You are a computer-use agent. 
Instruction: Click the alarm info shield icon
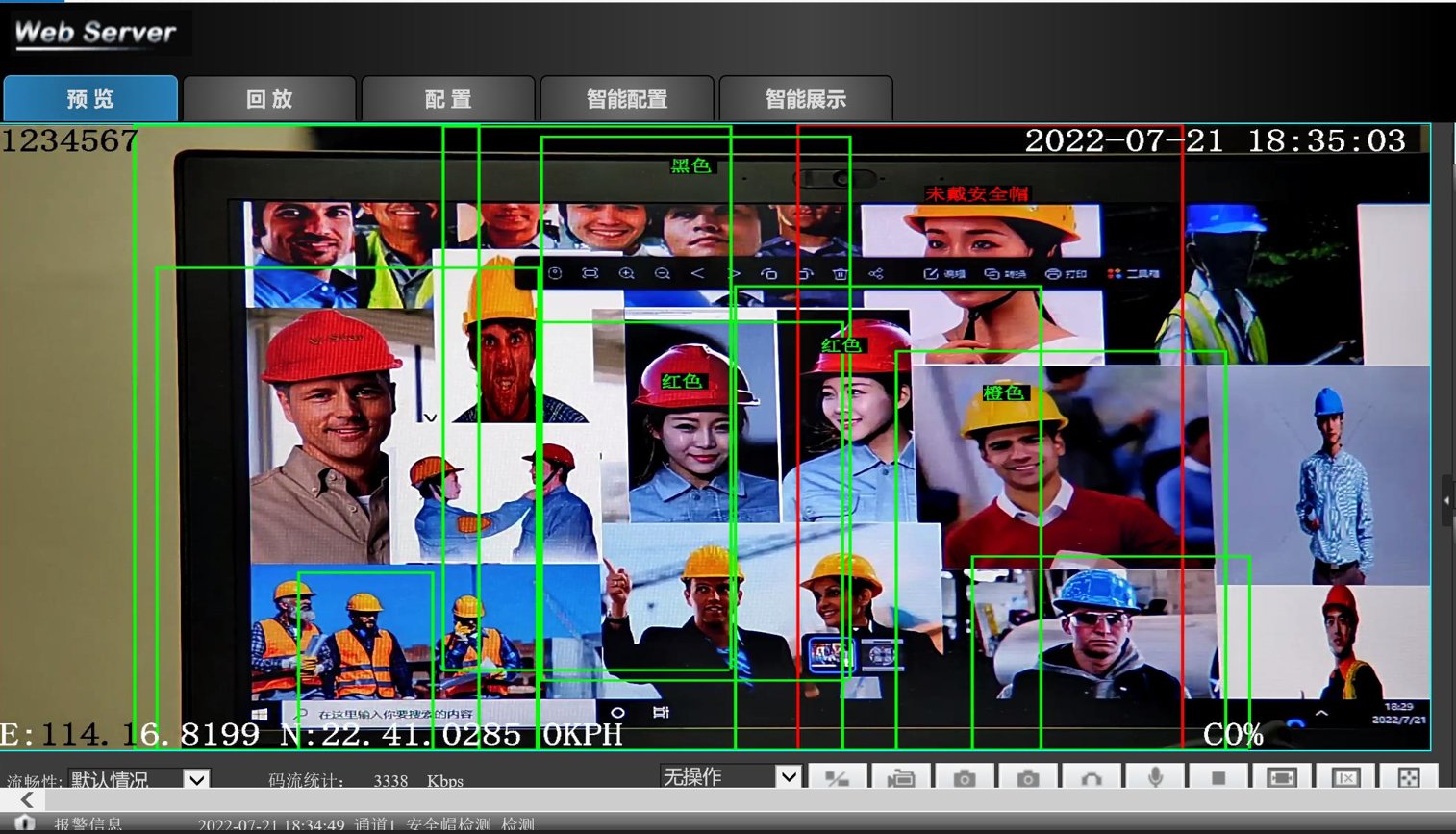[x=24, y=823]
